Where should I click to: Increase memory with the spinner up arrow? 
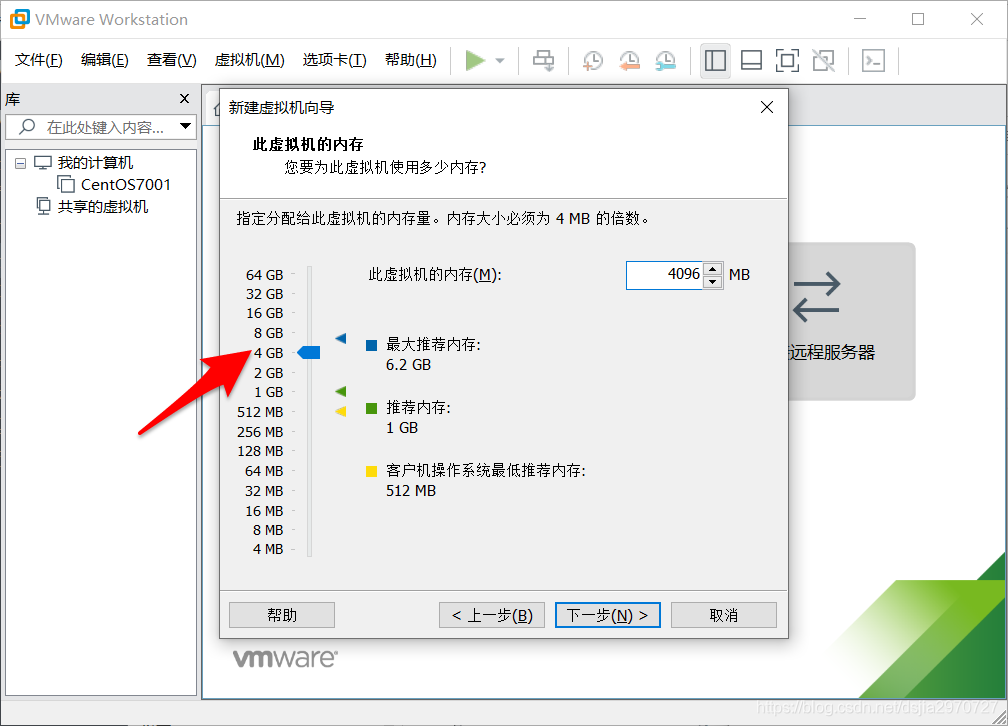tap(712, 269)
